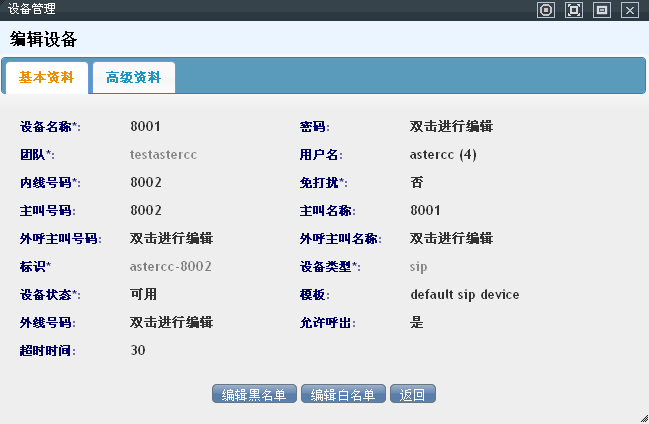The image size is (649, 424).
Task: Click the 外呼主叫名称 editable field
Action: (x=451, y=239)
